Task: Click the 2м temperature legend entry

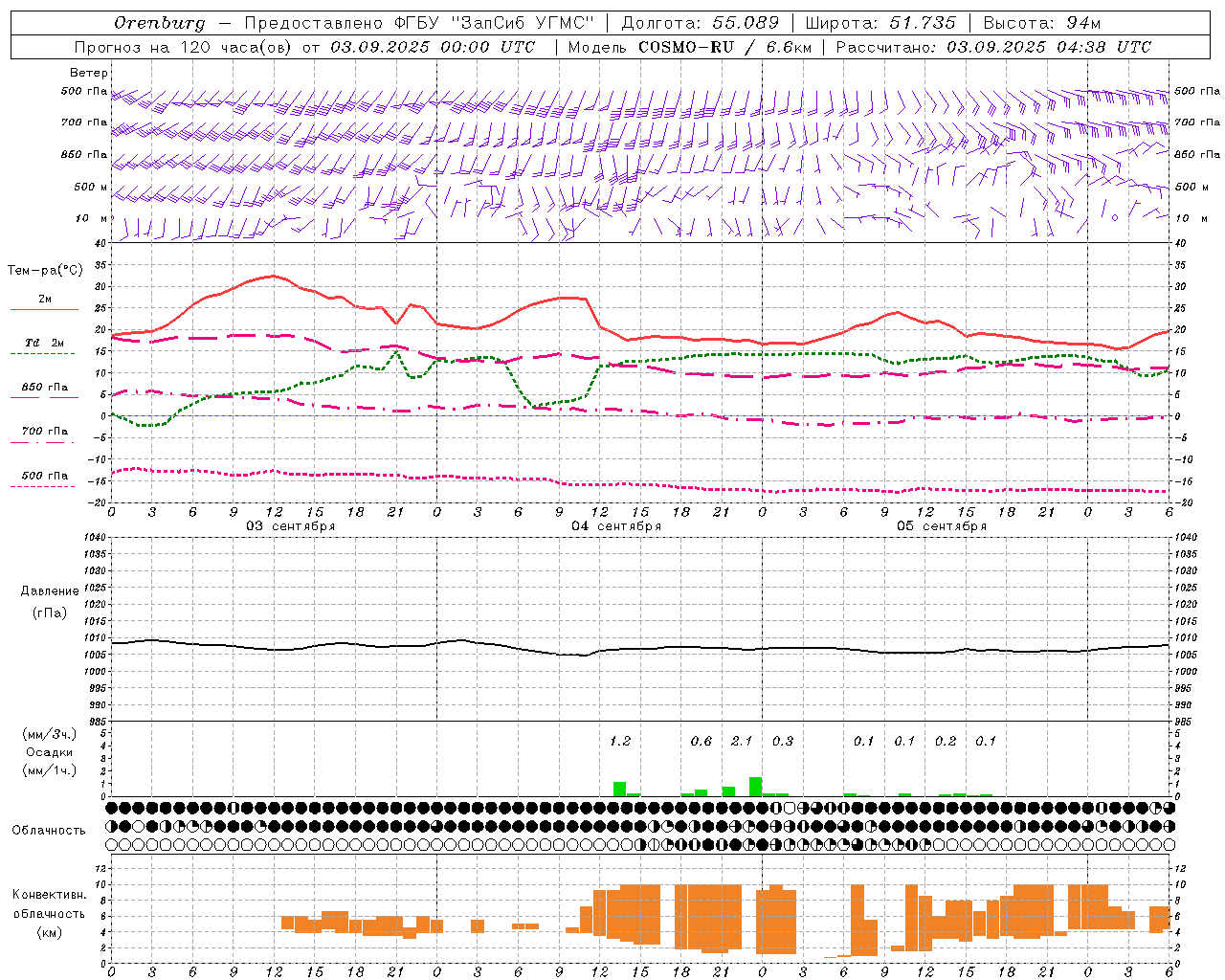Action: [45, 299]
